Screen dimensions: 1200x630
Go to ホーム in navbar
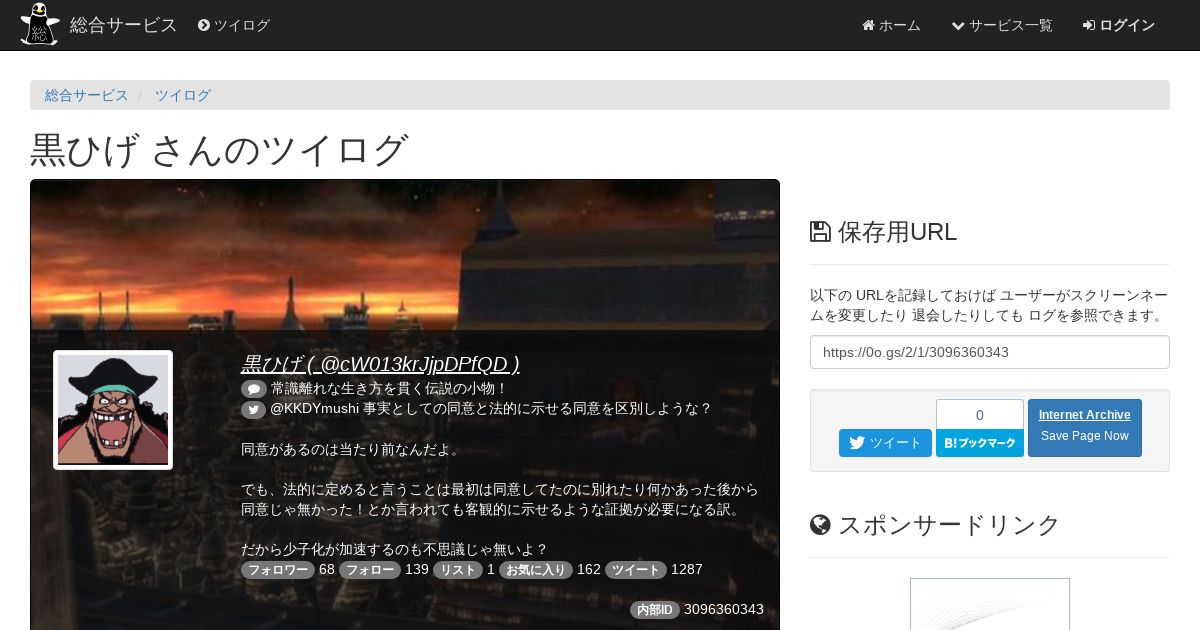pos(891,25)
